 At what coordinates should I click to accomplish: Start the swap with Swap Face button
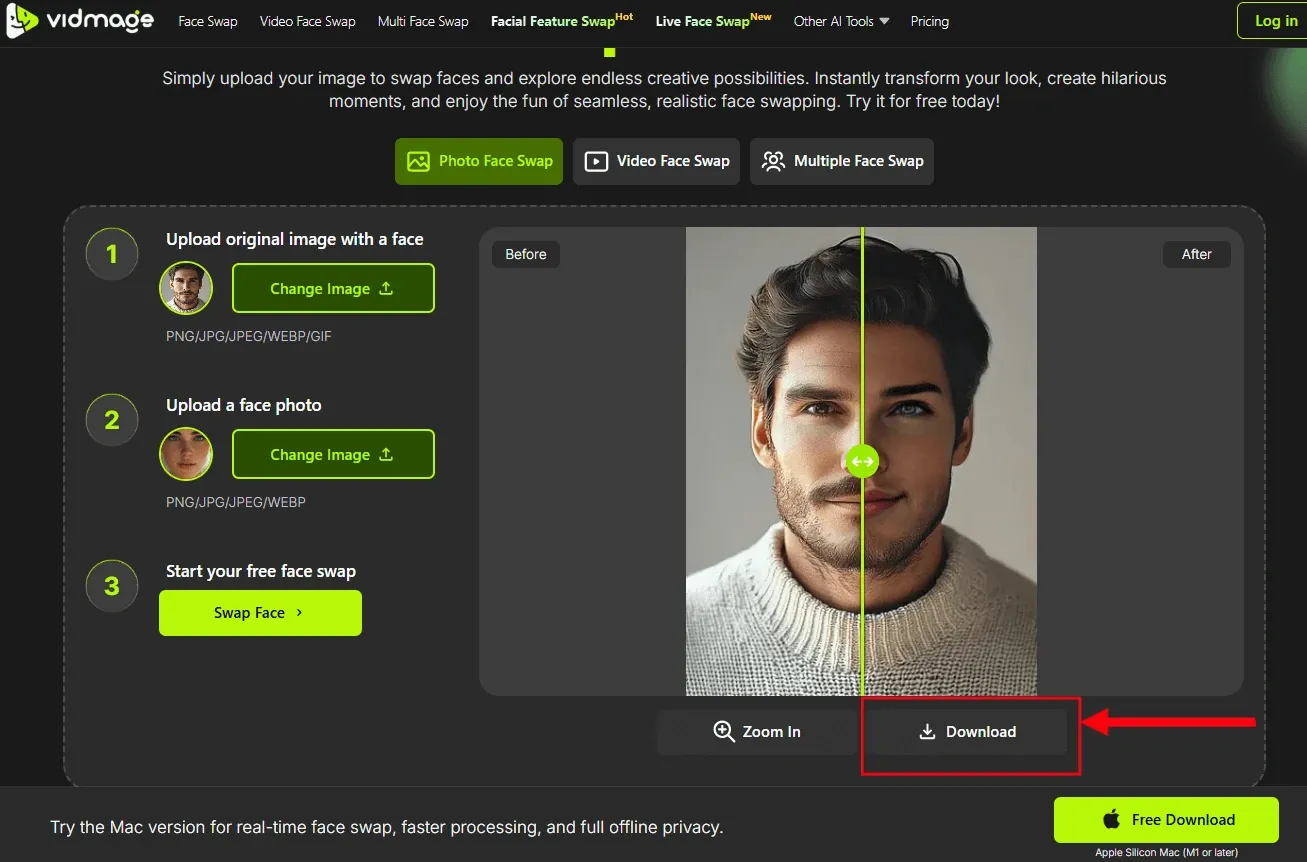click(x=260, y=613)
